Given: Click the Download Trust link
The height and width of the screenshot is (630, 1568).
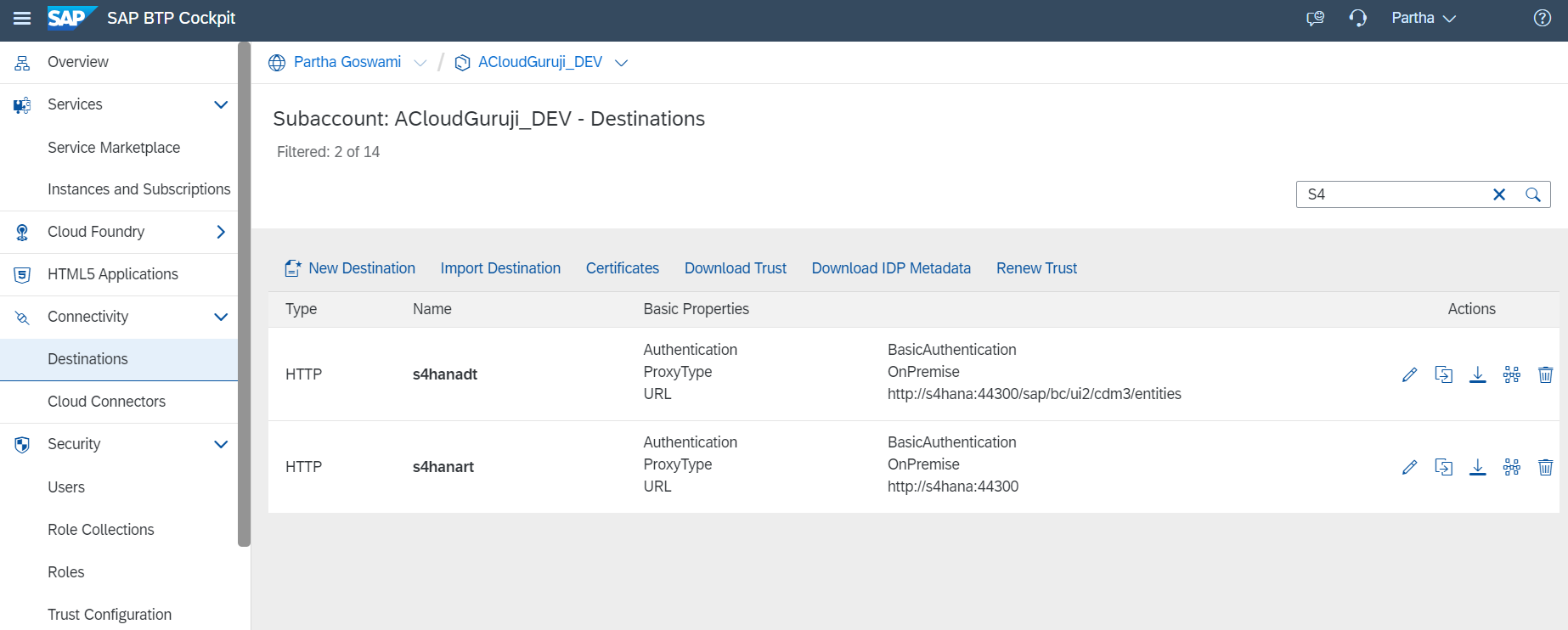Looking at the screenshot, I should click(735, 268).
